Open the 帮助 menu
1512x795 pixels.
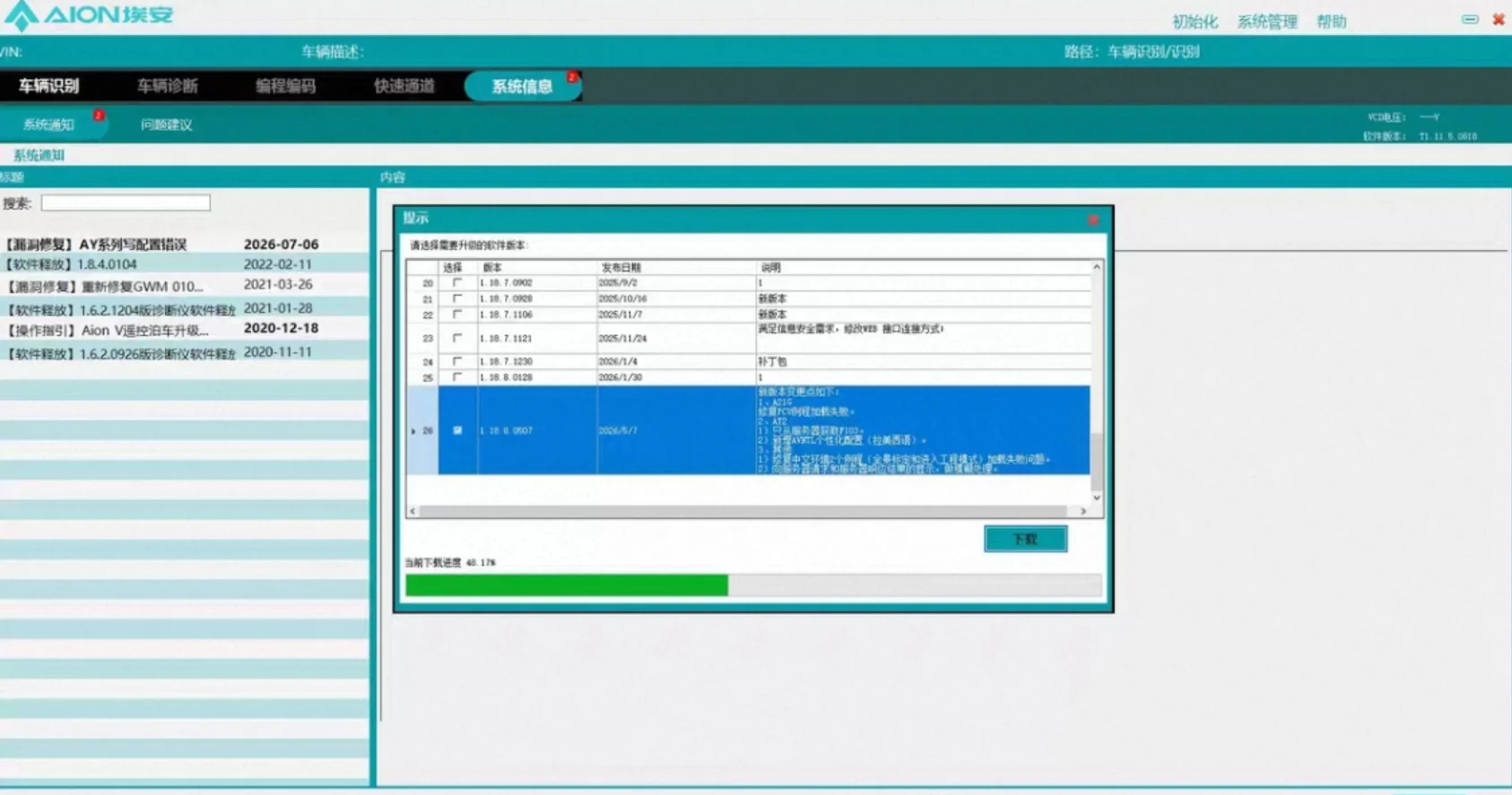coord(1331,22)
